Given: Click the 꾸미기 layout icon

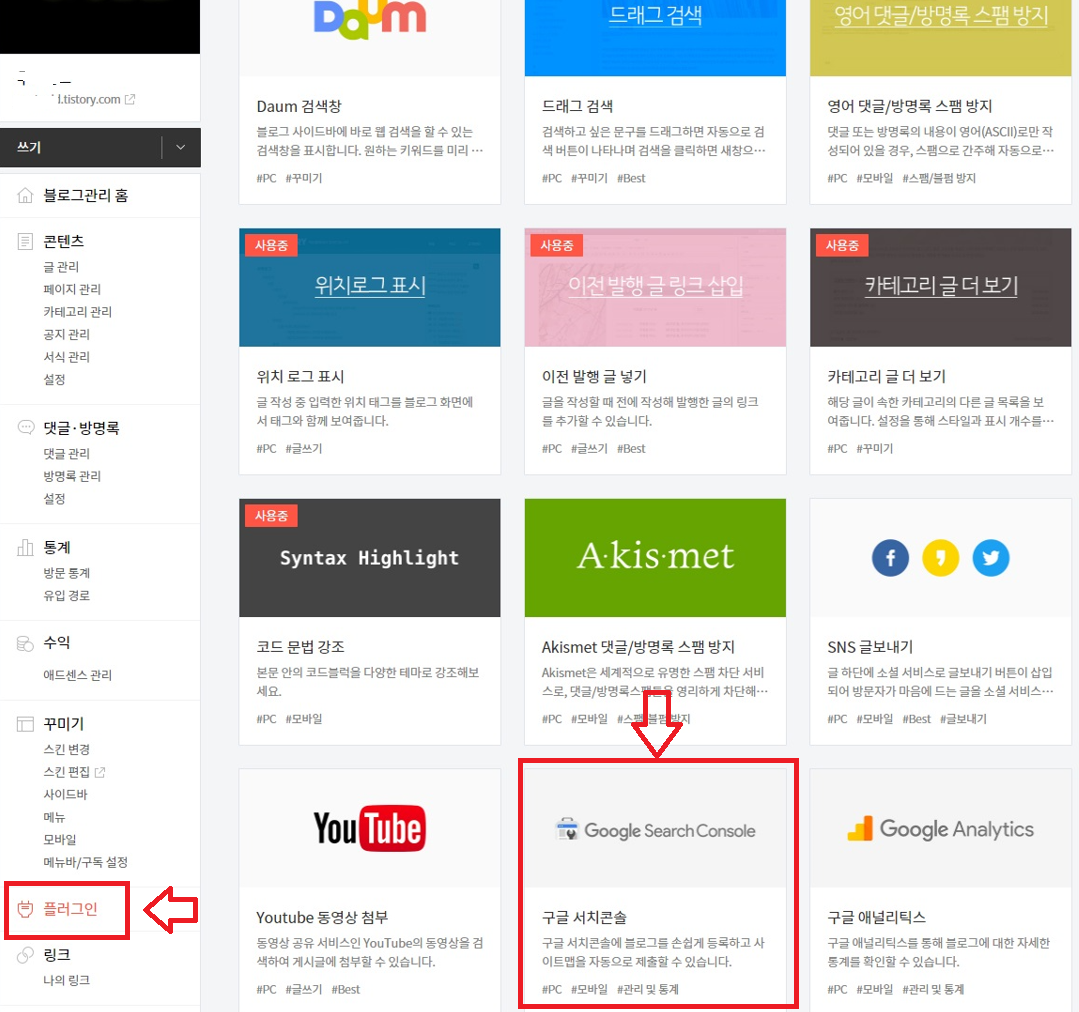Looking at the screenshot, I should [25, 724].
